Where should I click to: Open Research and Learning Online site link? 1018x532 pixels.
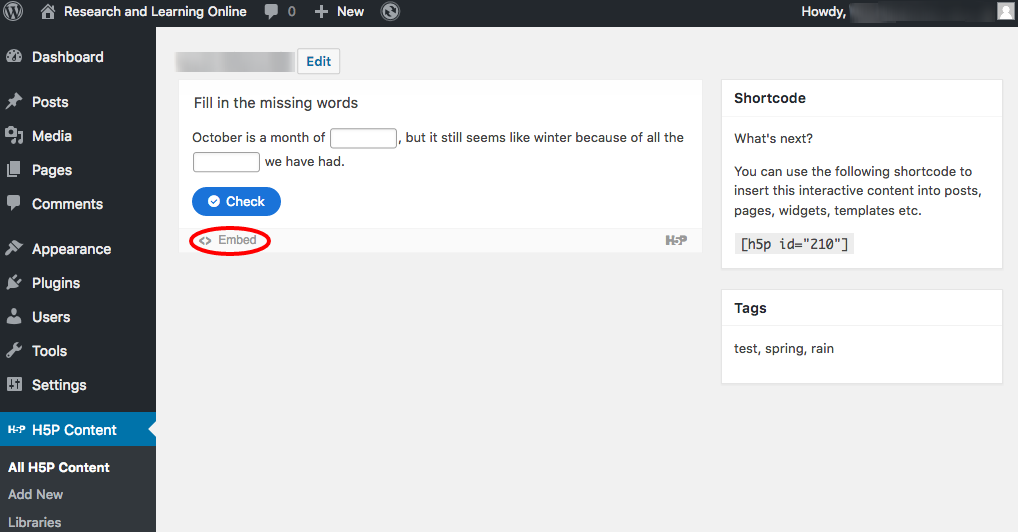coord(155,12)
